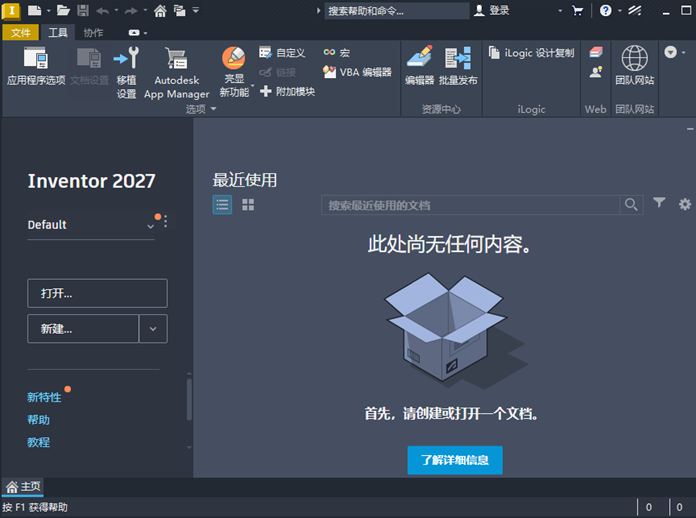The height and width of the screenshot is (518, 696).
Task: Switch recent documents to tile grid view
Action: 248,205
